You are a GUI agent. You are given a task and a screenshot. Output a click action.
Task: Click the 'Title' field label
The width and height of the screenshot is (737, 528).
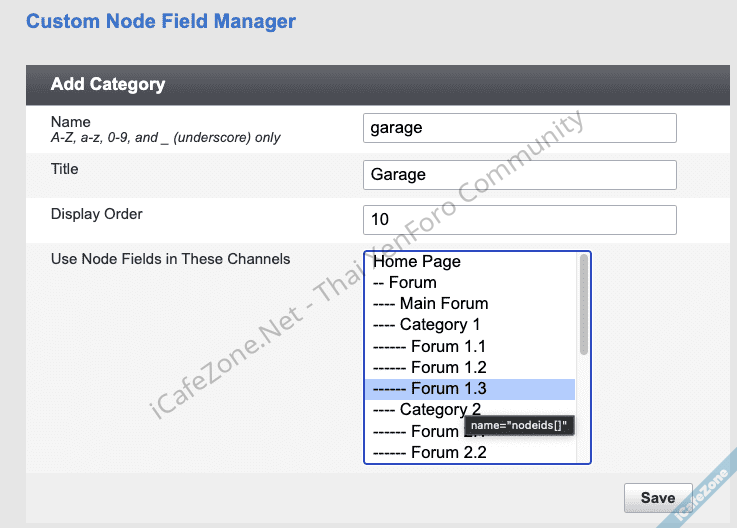[x=64, y=169]
